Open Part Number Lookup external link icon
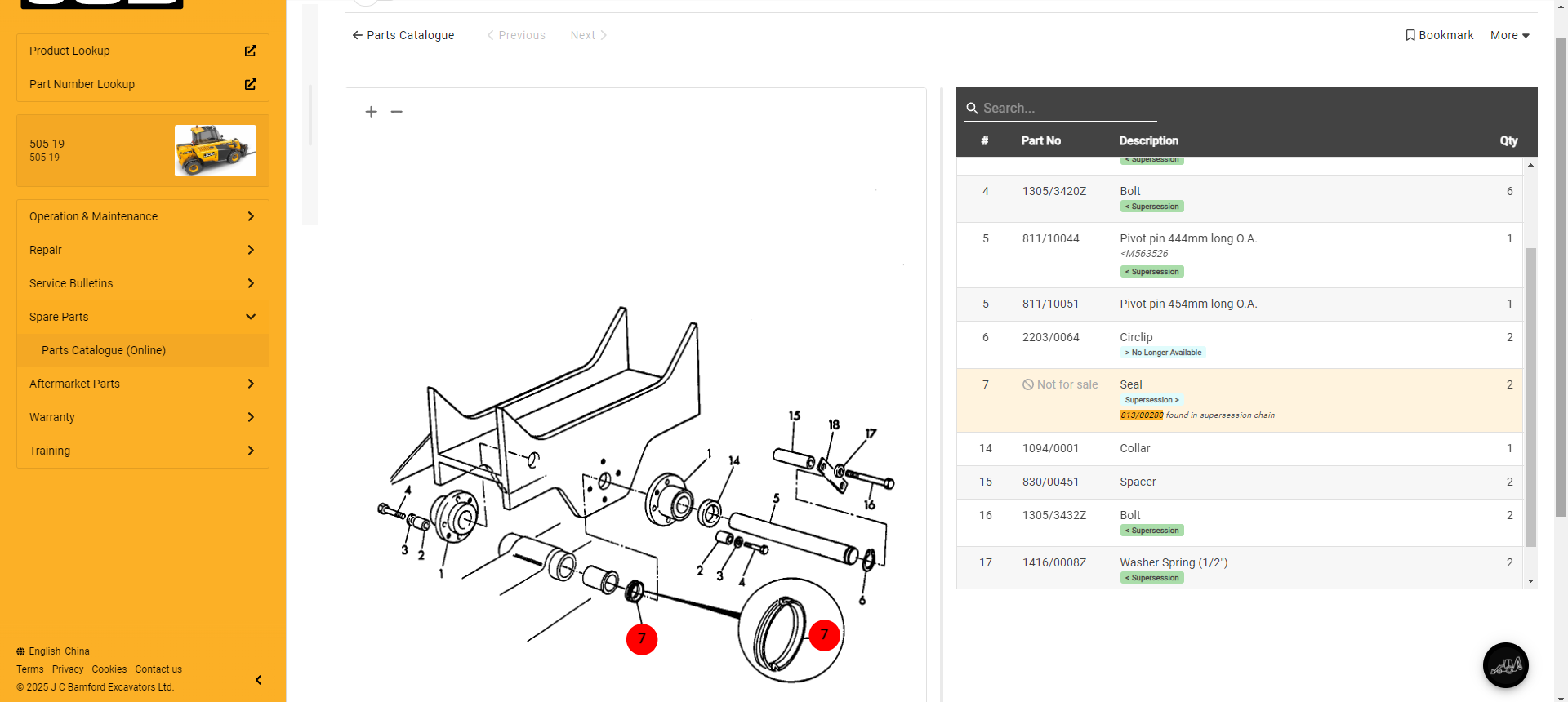Viewport: 1568px width, 702px height. click(250, 84)
